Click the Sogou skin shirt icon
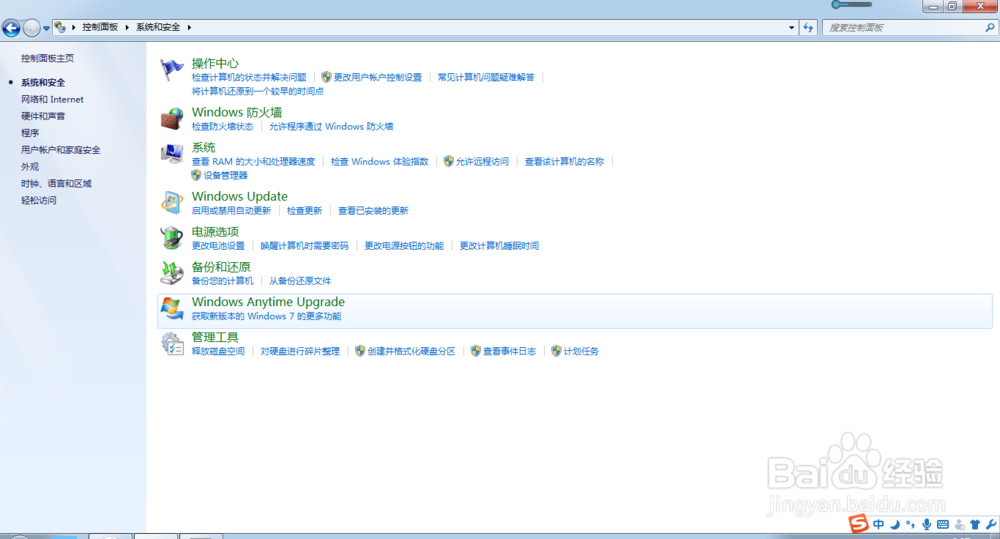The width and height of the screenshot is (1000, 539). [x=974, y=524]
